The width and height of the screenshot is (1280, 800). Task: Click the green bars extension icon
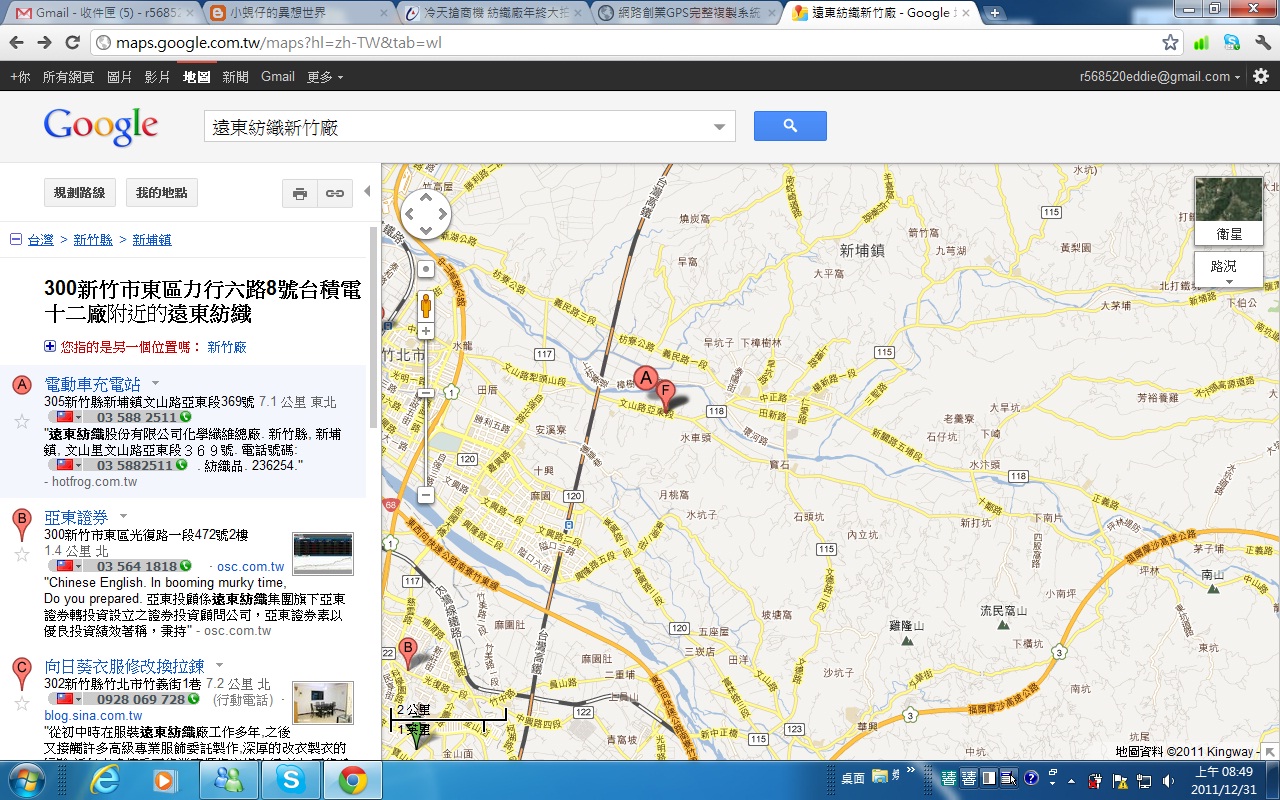[1201, 43]
